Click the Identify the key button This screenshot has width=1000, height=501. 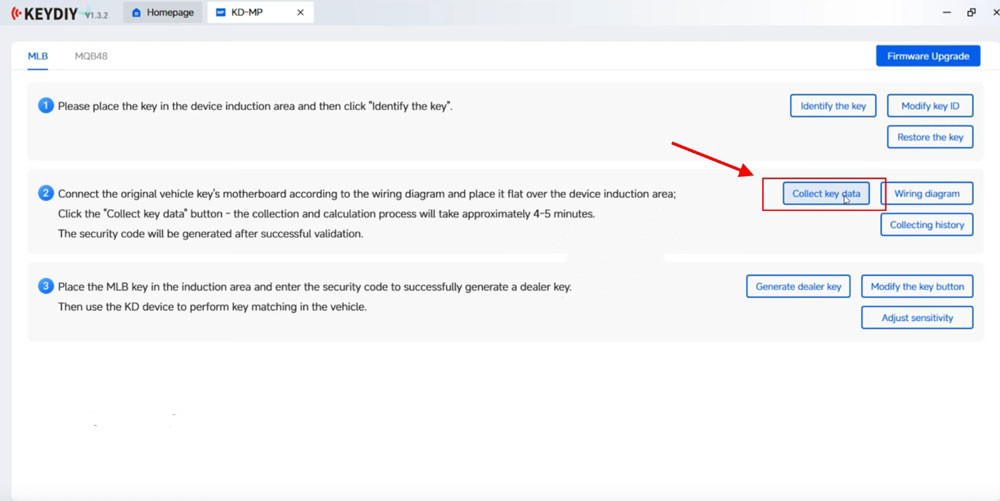click(833, 106)
